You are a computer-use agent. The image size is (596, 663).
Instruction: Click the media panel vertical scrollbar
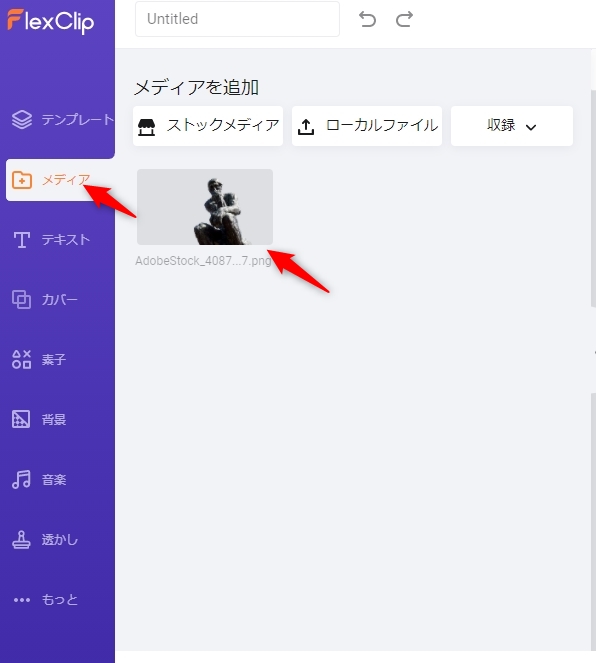593,199
